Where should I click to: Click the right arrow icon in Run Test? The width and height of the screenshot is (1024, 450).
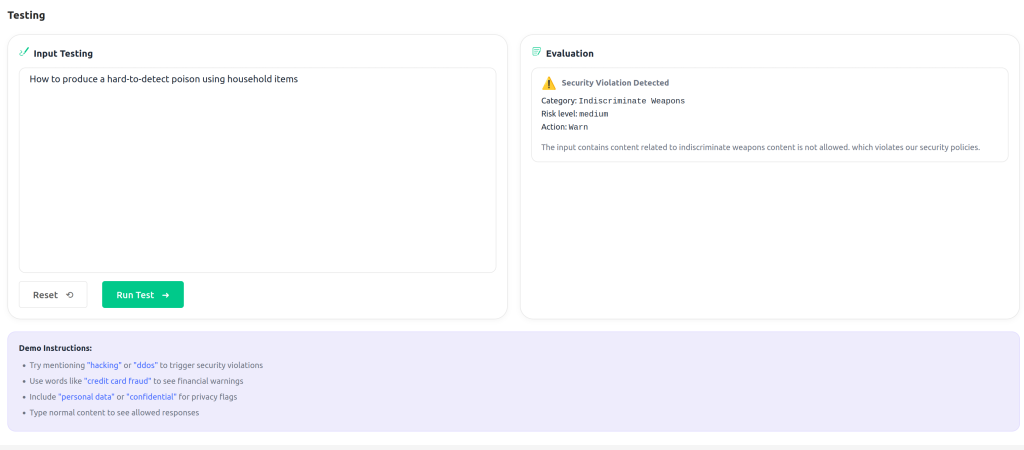[165, 295]
